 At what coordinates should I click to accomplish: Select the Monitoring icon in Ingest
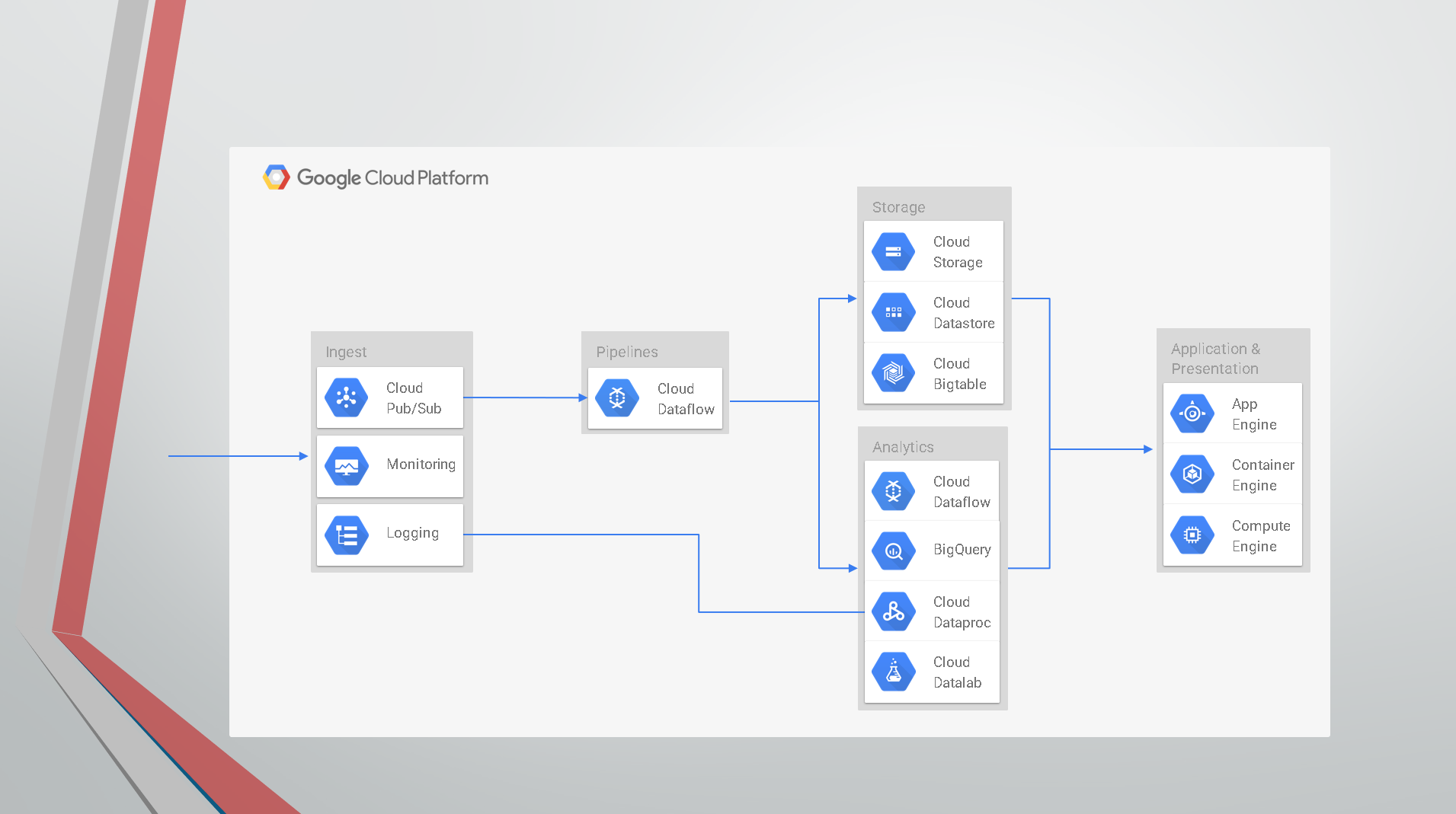tap(347, 466)
